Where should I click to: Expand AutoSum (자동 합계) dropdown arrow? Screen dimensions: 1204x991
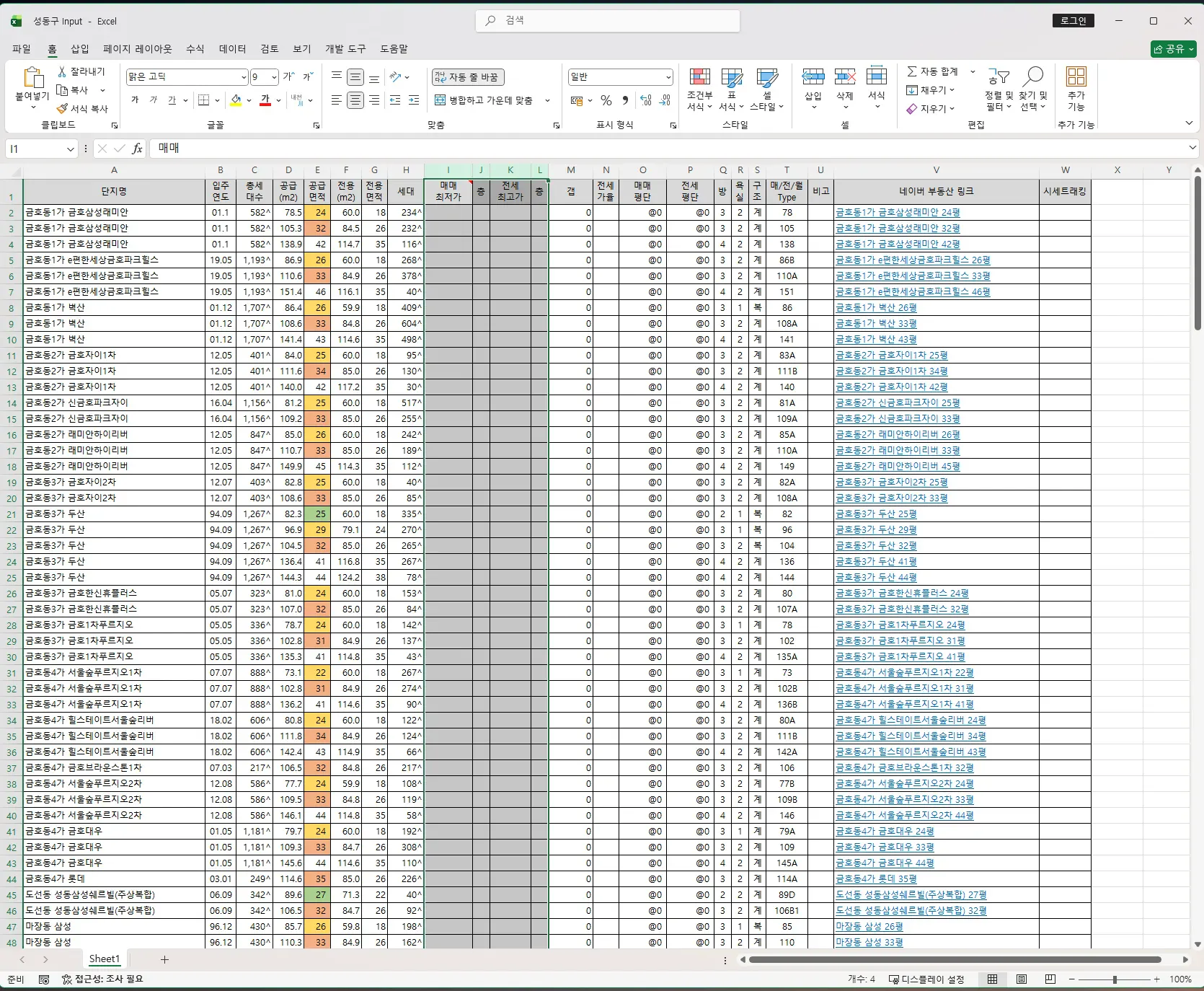tap(973, 71)
